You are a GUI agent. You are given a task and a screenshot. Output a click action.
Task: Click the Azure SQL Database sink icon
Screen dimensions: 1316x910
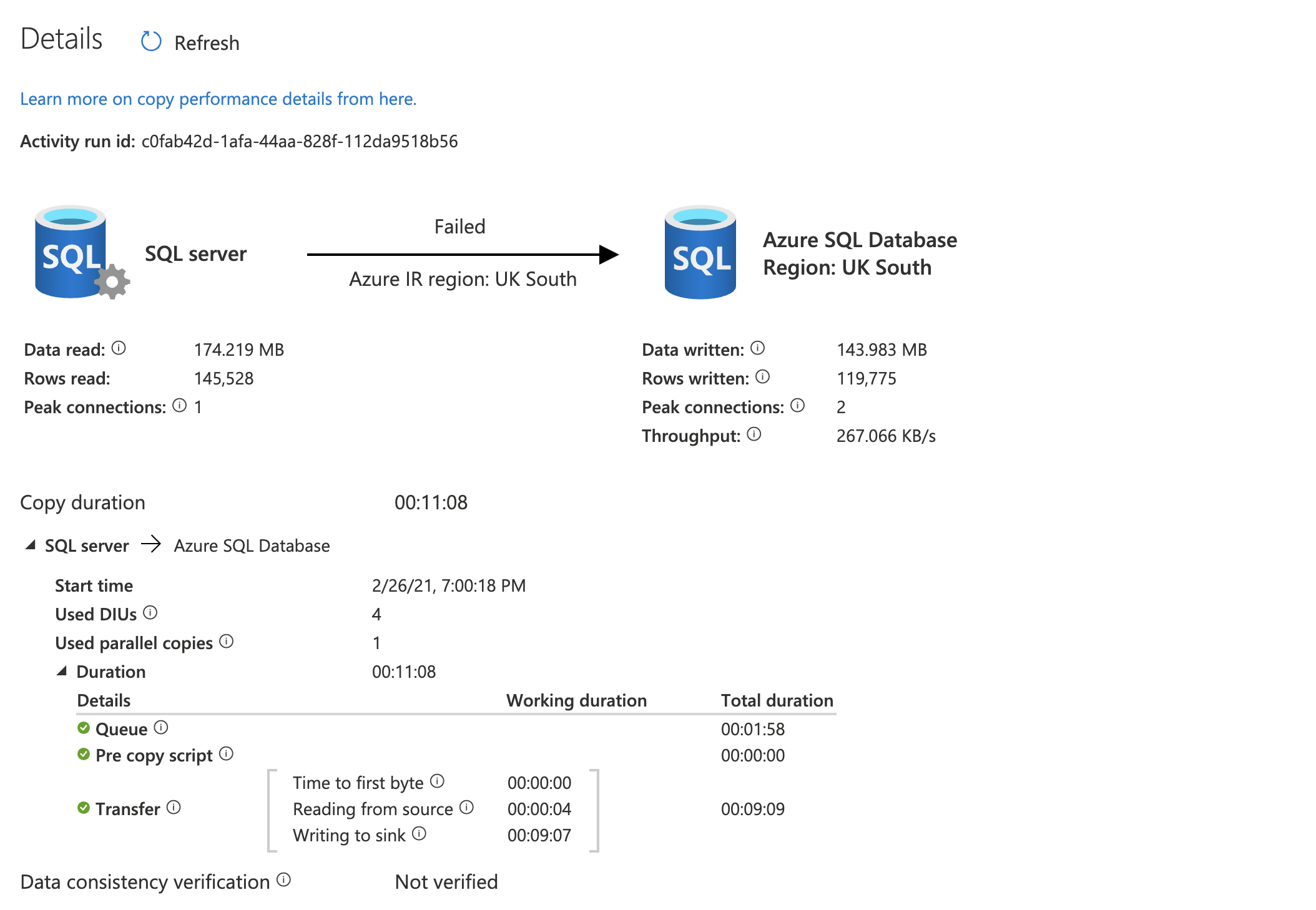click(x=700, y=253)
